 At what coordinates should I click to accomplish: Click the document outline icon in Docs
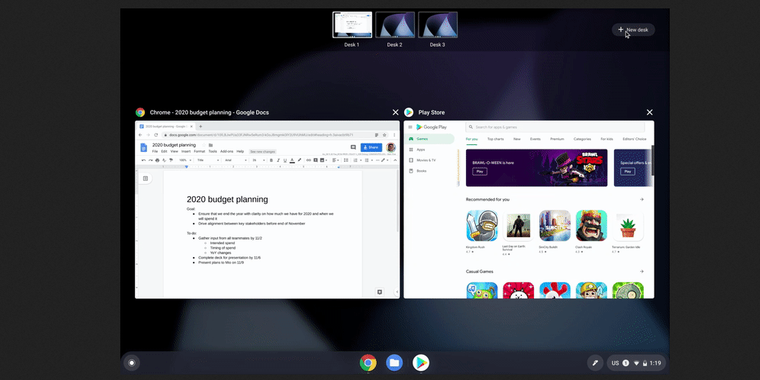tap(145, 178)
